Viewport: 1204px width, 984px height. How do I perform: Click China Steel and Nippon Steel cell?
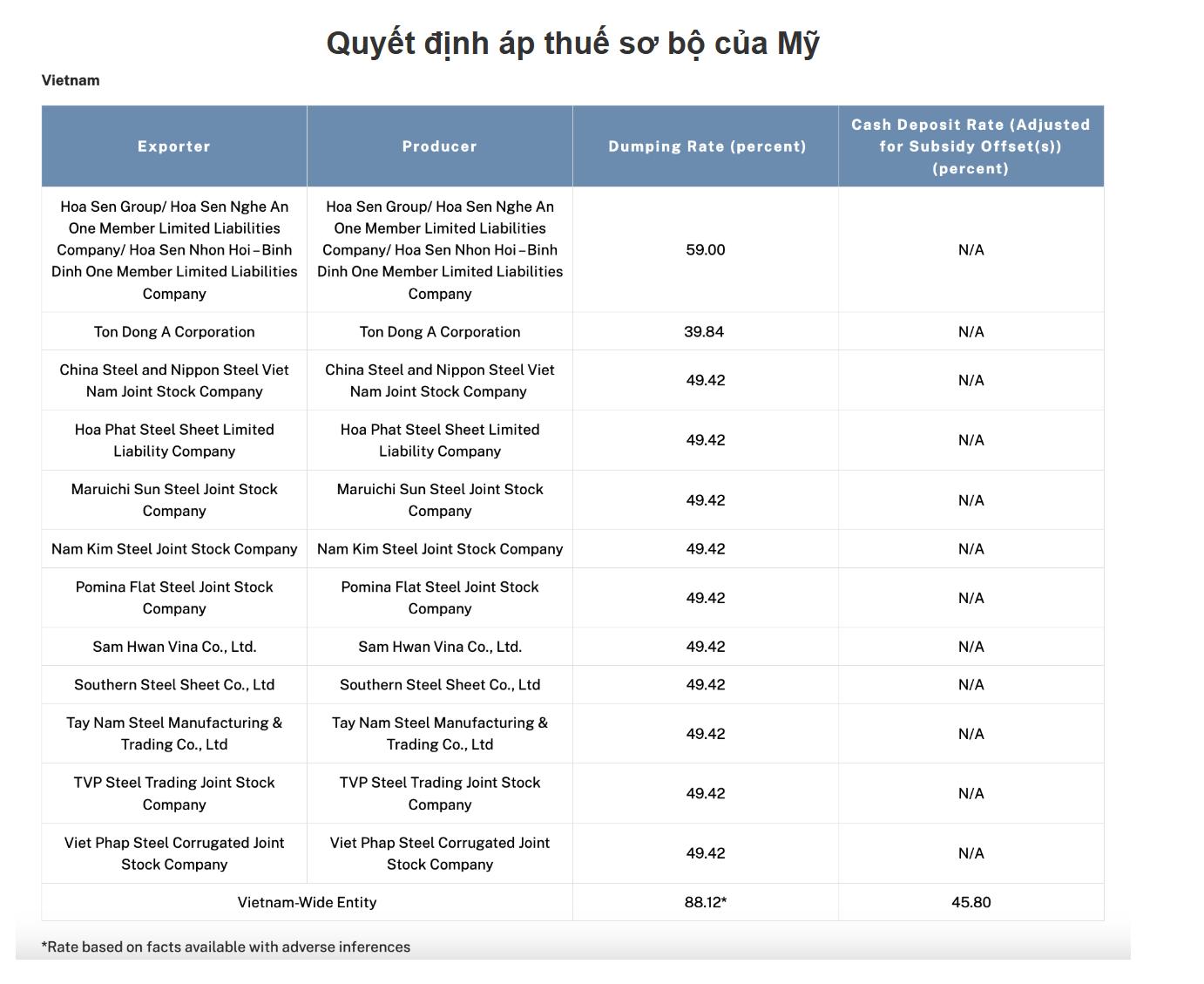(x=173, y=380)
